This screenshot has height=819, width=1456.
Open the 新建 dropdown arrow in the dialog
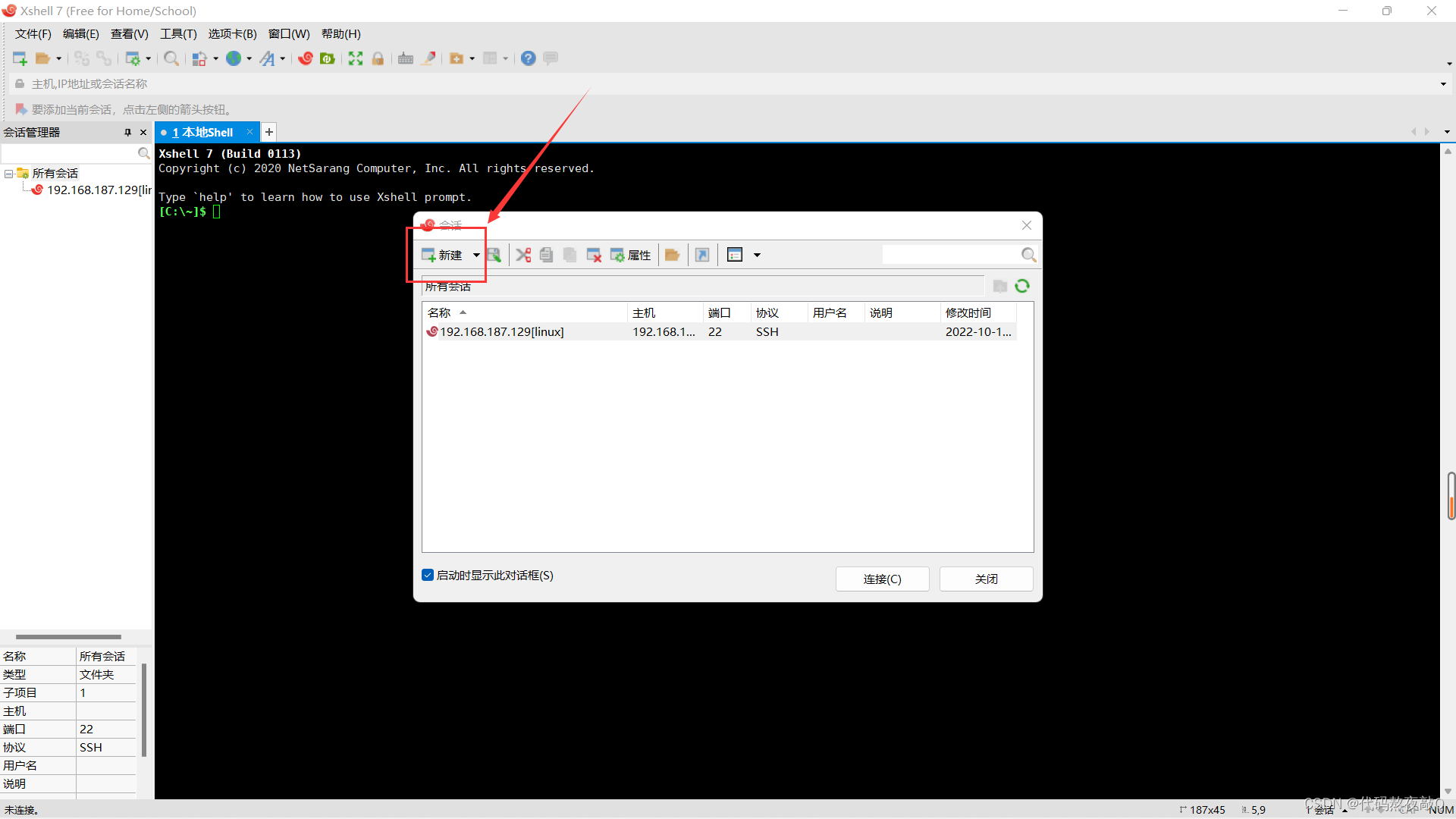pyautogui.click(x=475, y=255)
